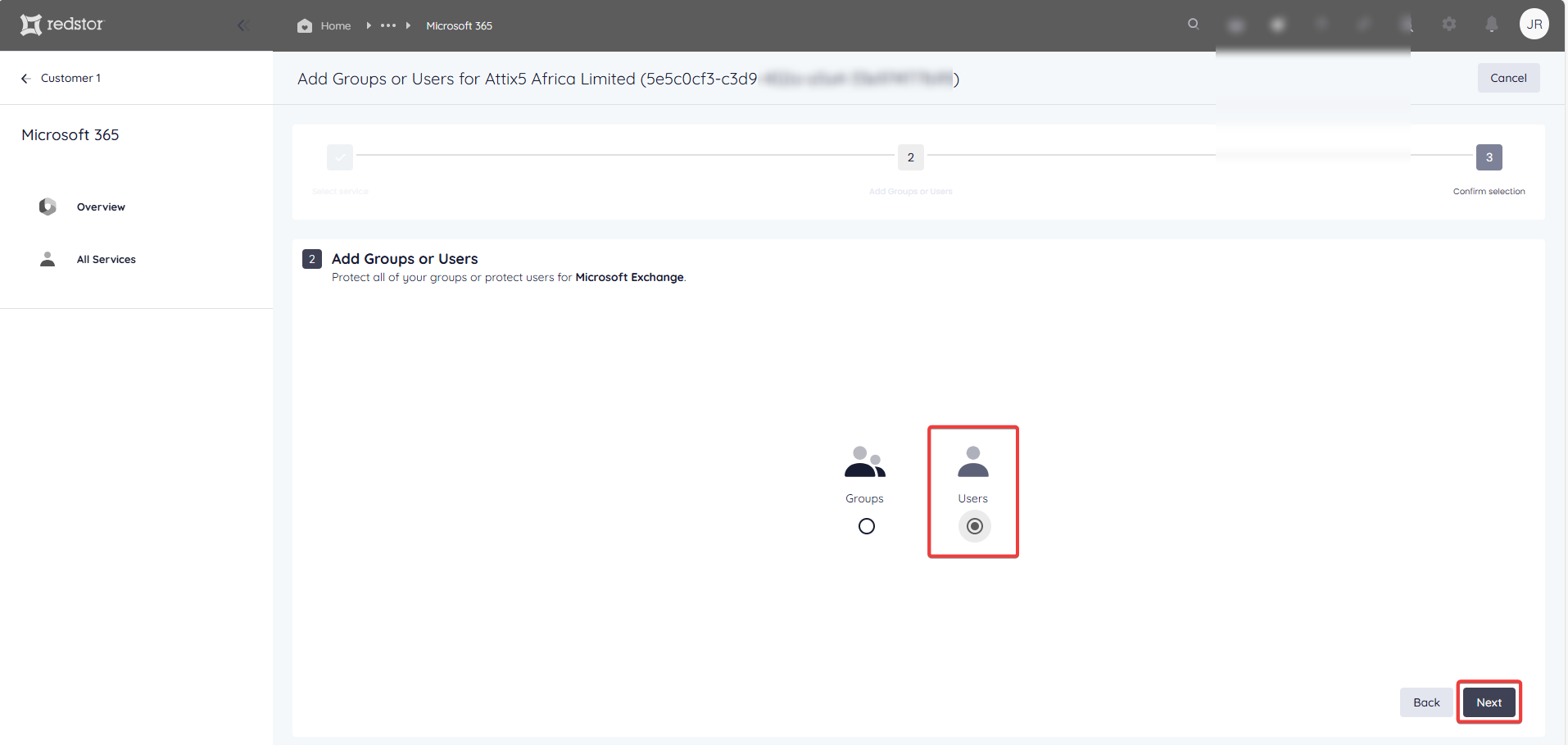
Task: Click the Add Groups or Users section heading
Action: [x=405, y=258]
